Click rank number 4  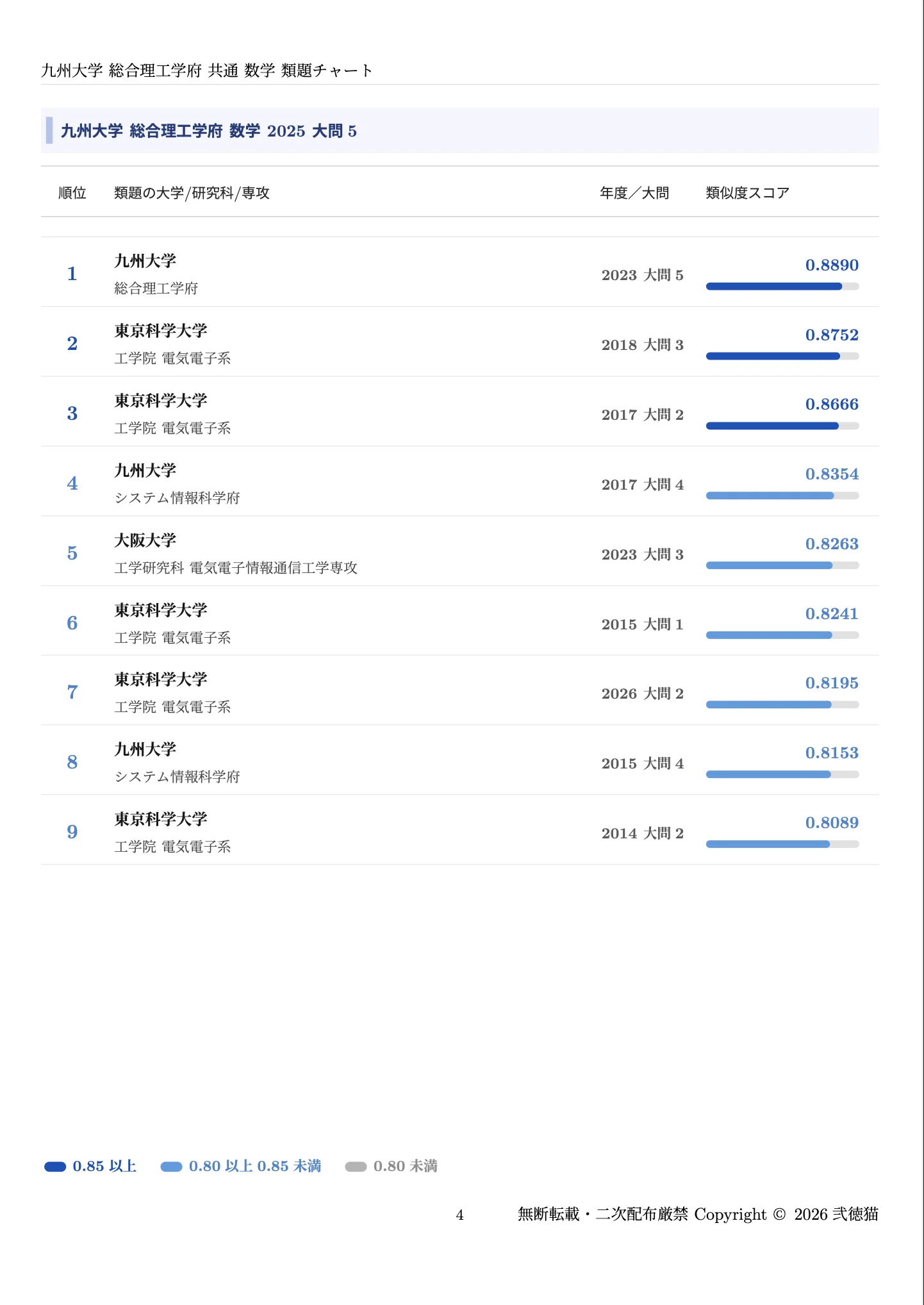click(x=72, y=483)
